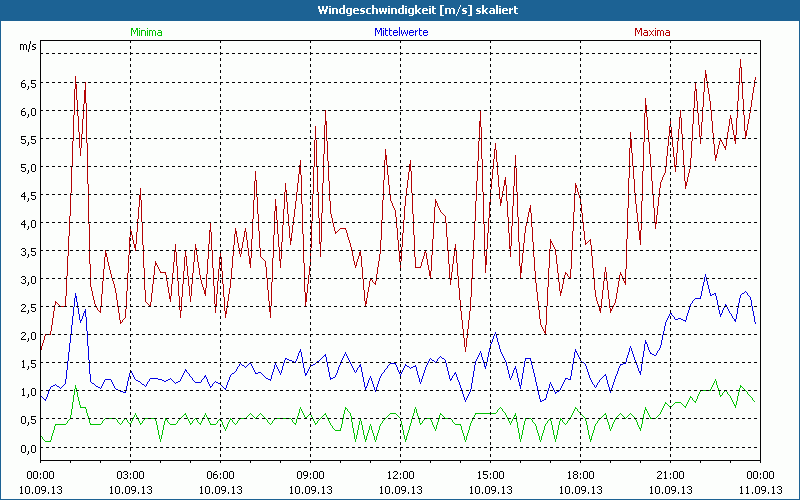The height and width of the screenshot is (500, 800).
Task: Click the 3,0 y-axis tick label
Action: pos(27,279)
